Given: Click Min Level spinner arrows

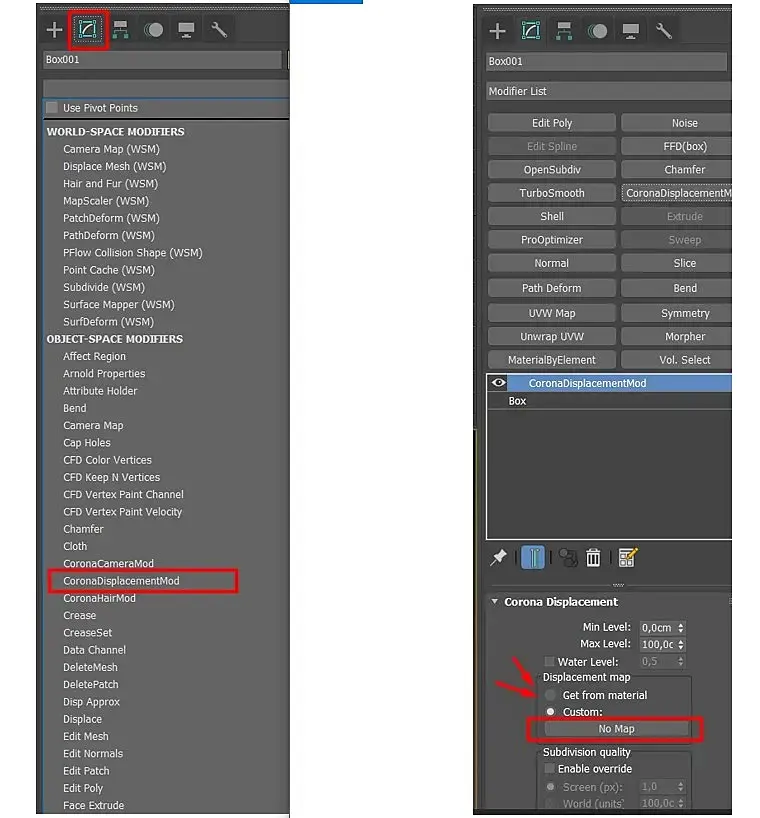Looking at the screenshot, I should [x=680, y=628].
